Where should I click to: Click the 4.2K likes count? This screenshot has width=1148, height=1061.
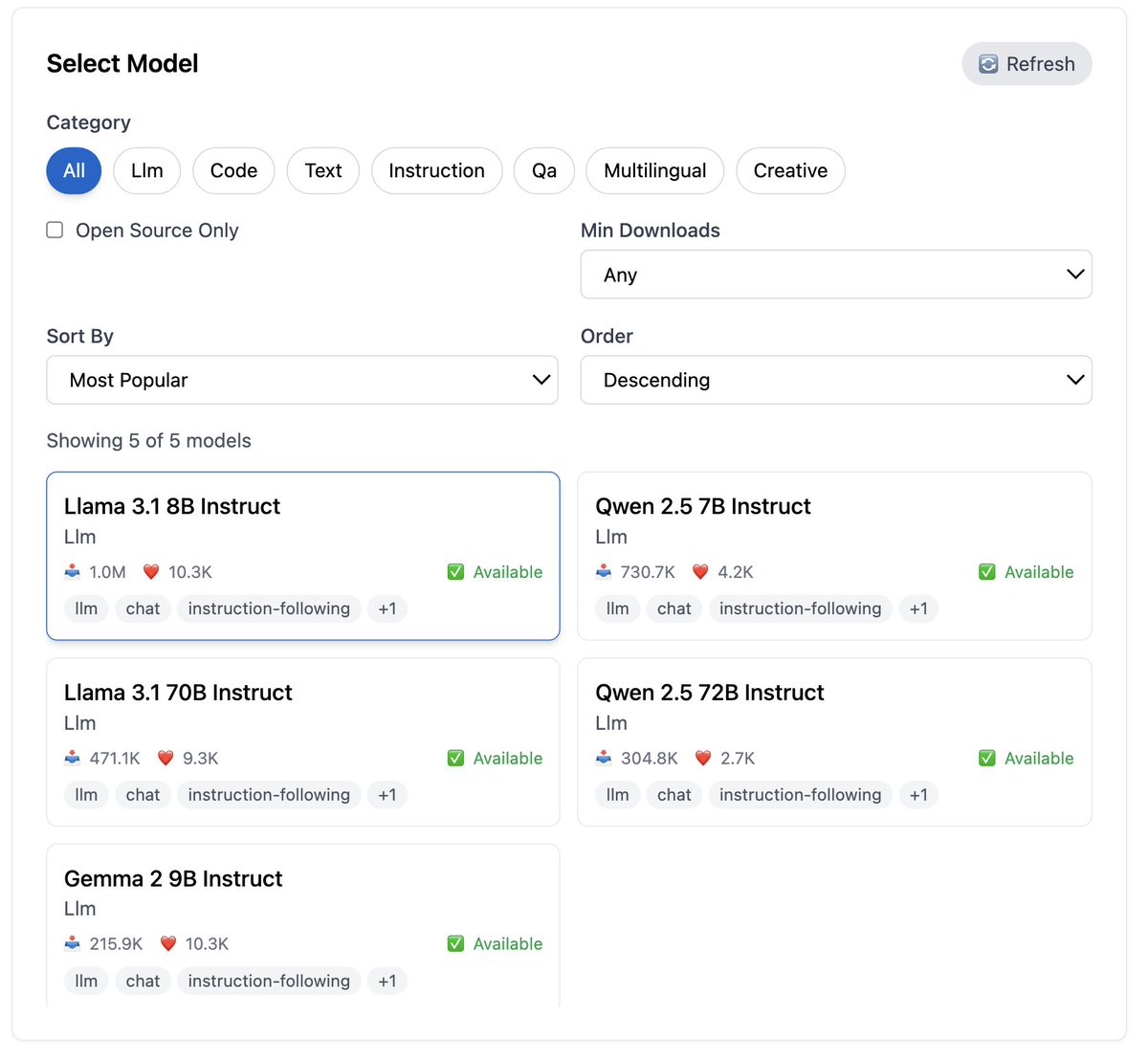(736, 572)
